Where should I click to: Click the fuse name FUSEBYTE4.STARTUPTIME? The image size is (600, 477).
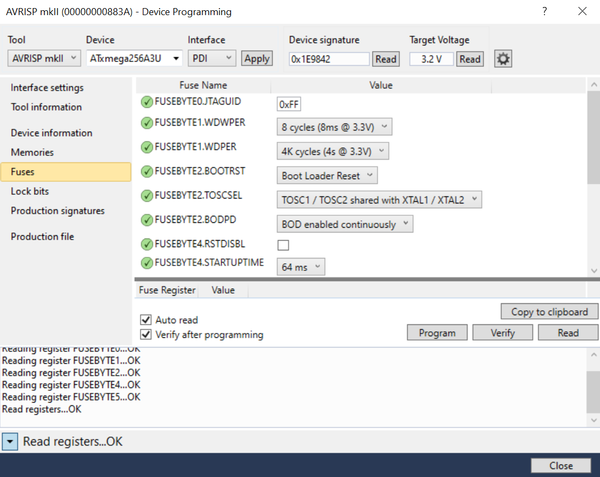209,262
